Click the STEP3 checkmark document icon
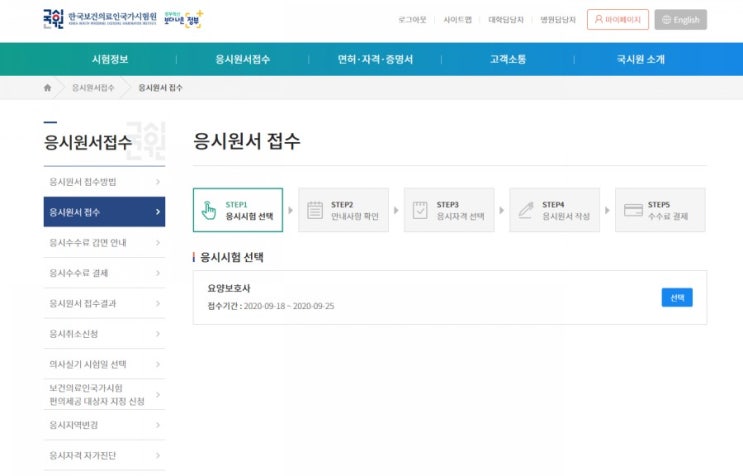The height and width of the screenshot is (476, 743). (420, 210)
